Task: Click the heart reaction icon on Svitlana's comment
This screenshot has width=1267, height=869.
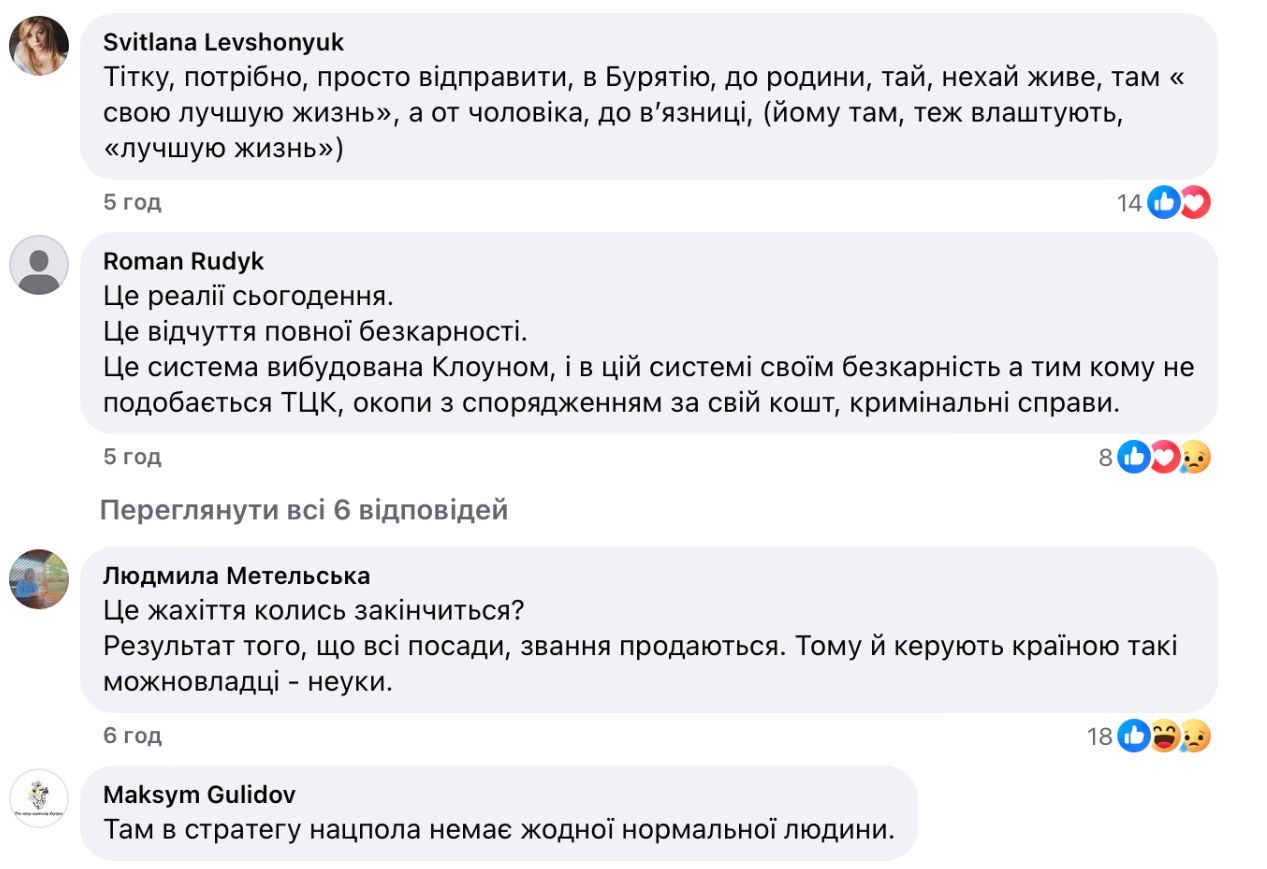Action: pos(1194,203)
